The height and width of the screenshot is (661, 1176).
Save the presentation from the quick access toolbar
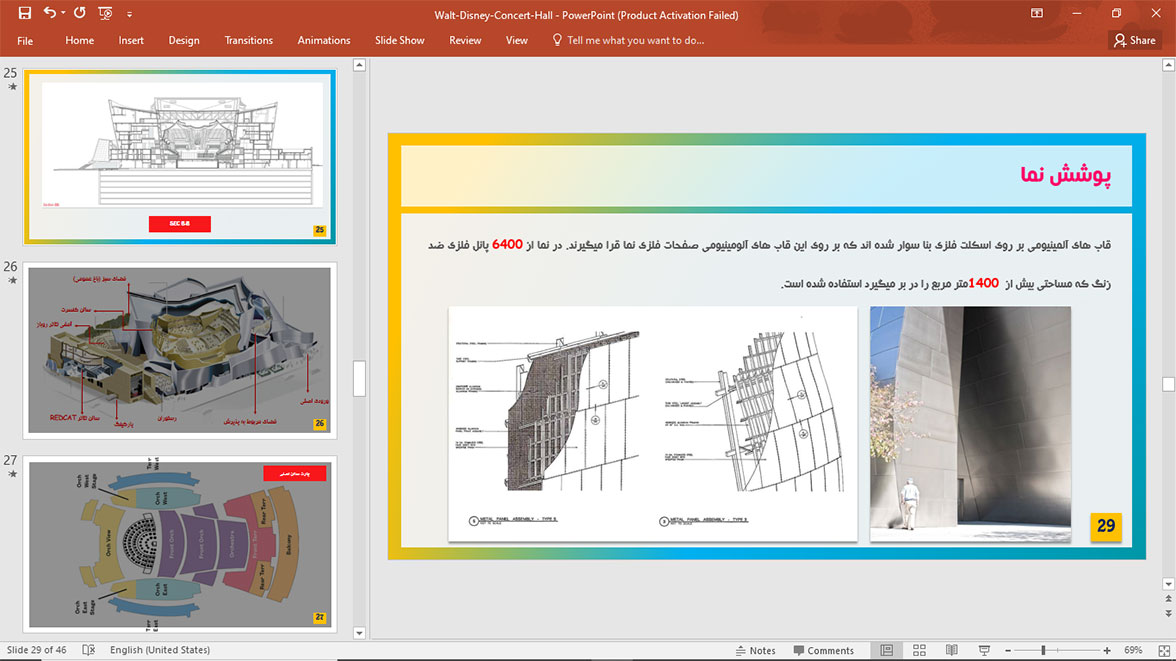pos(25,13)
